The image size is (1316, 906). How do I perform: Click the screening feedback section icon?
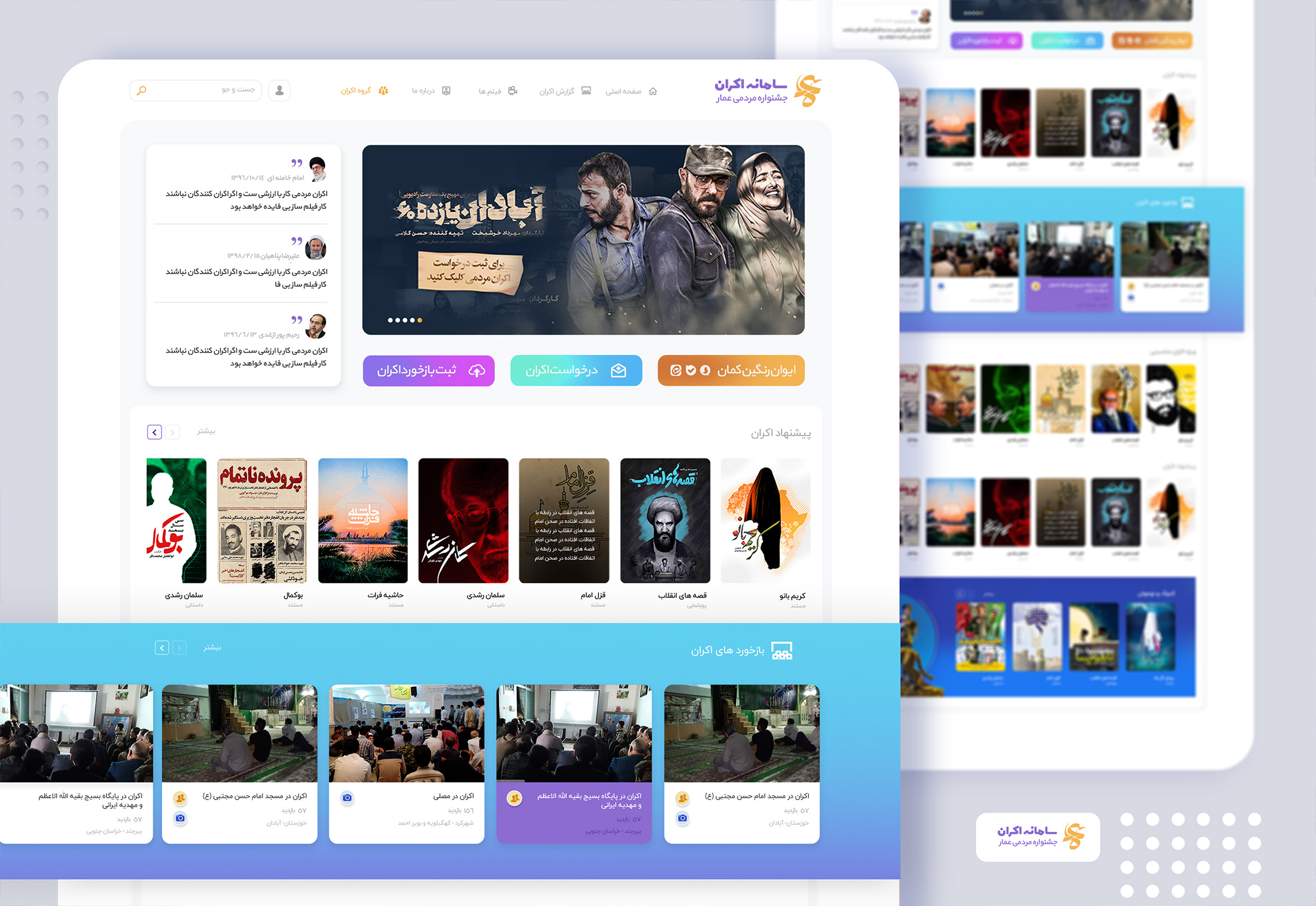(x=782, y=651)
